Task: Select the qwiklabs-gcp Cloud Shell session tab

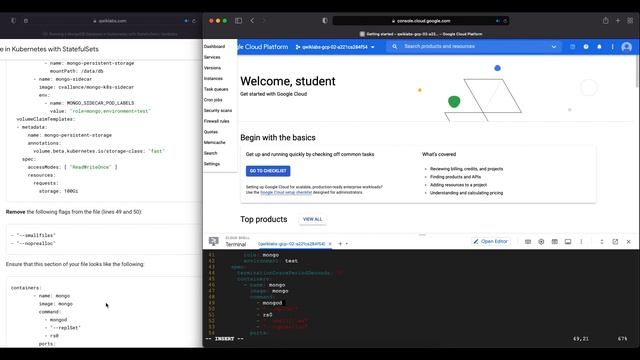Action: click(x=291, y=244)
